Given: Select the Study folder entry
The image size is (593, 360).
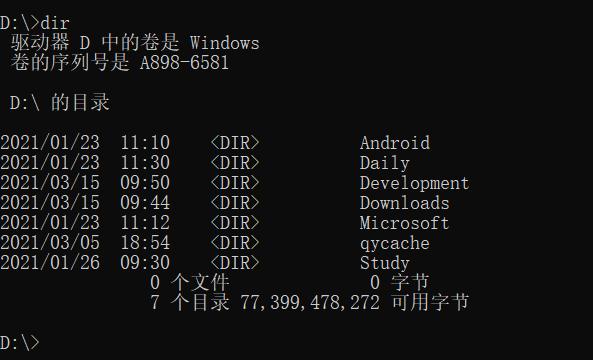Looking at the screenshot, I should pyautogui.click(x=385, y=263).
